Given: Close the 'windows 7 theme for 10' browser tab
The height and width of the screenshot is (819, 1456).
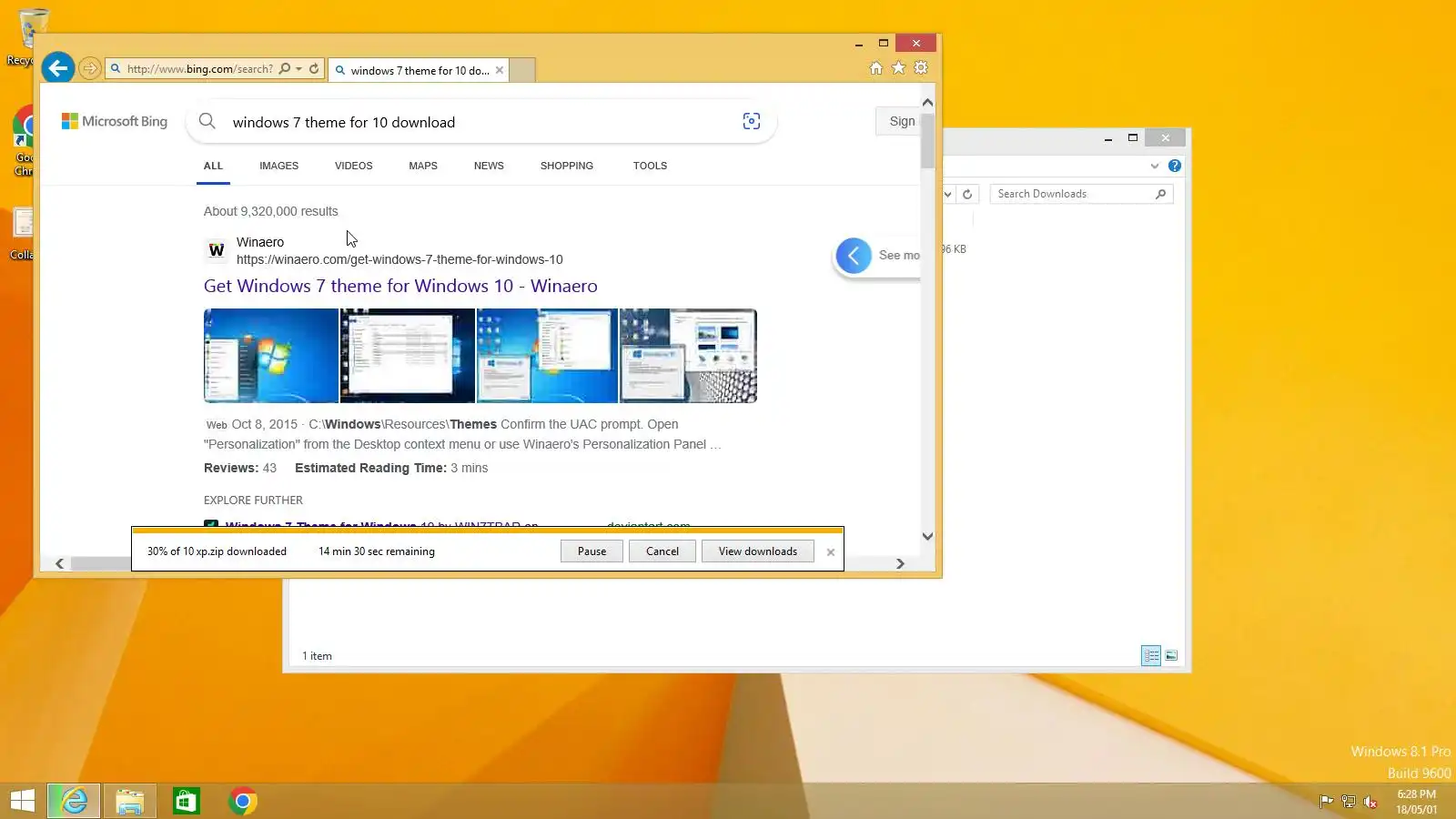Looking at the screenshot, I should click(x=500, y=70).
